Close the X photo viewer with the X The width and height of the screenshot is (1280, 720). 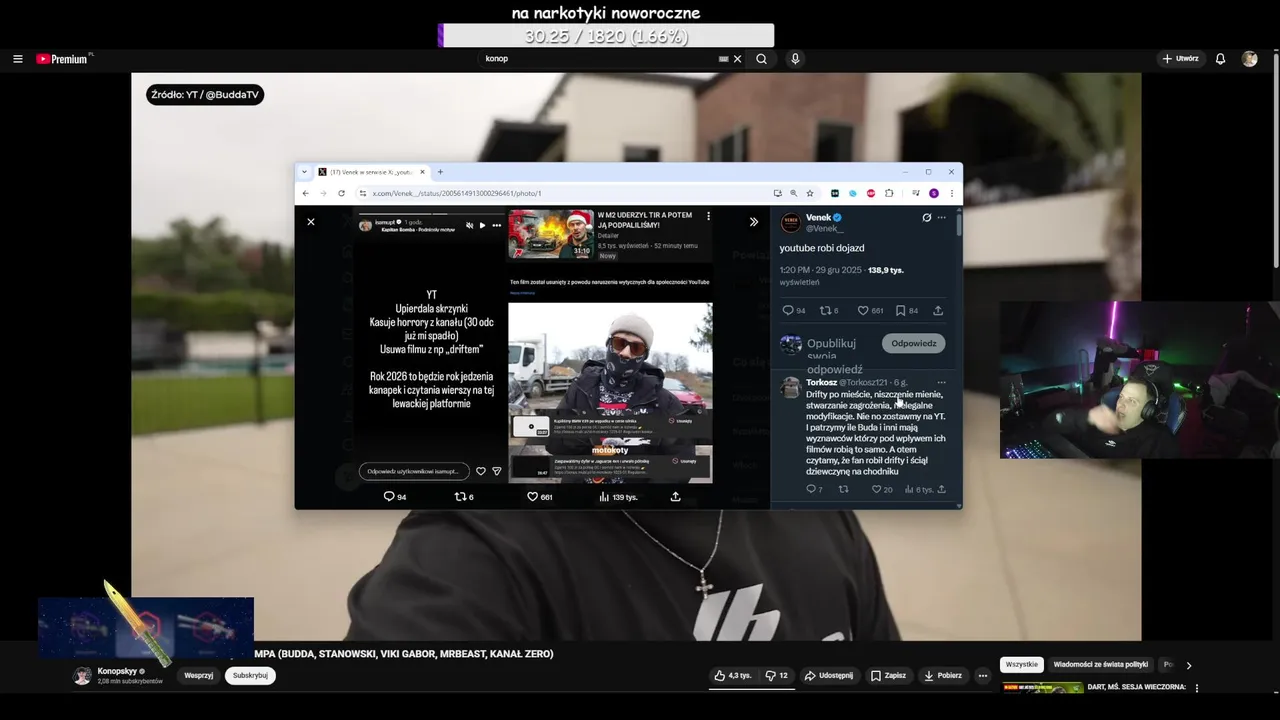(311, 222)
